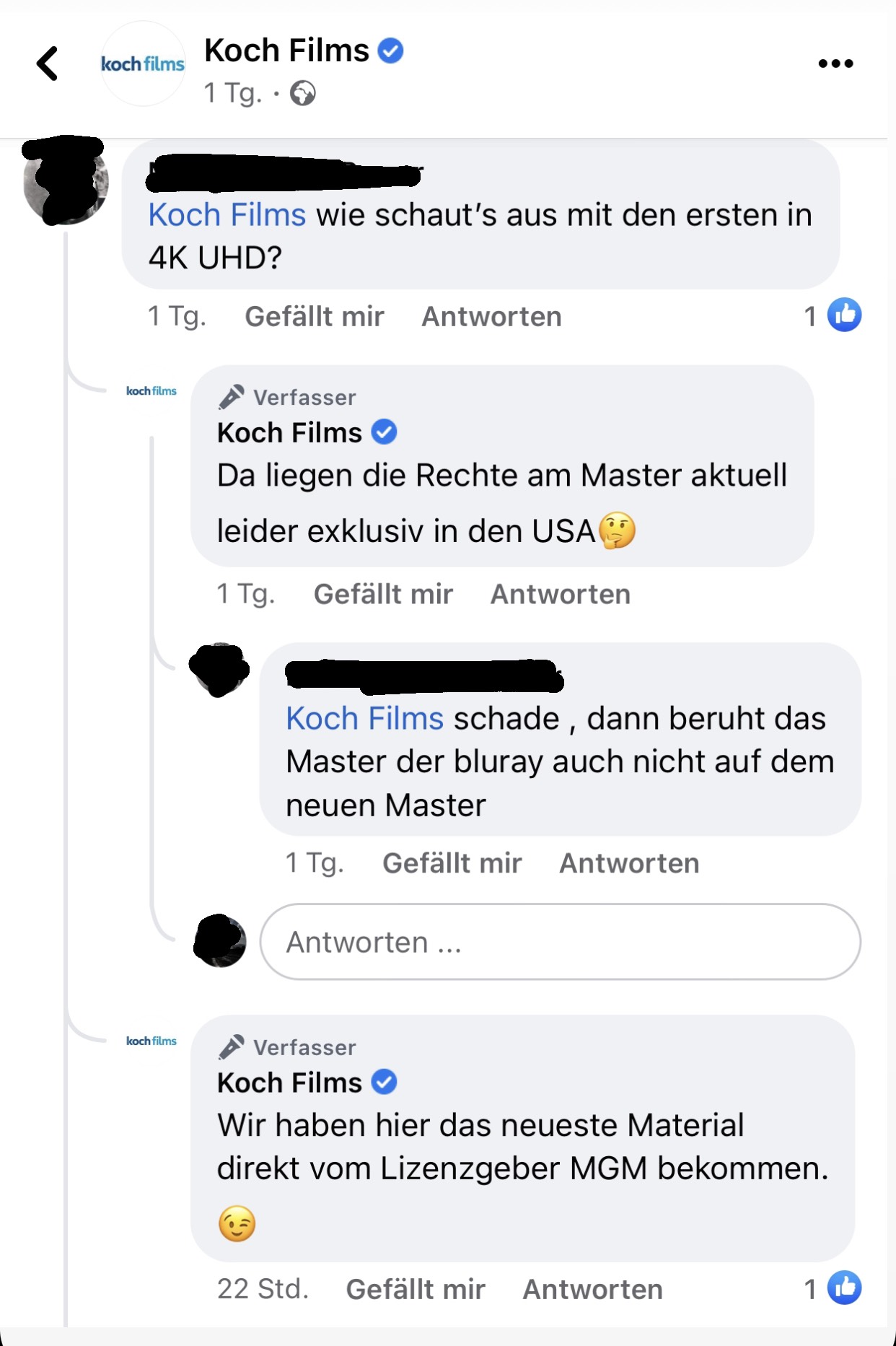Tap thumbs-up reaction on 4K UHD comment
Viewport: 896px width, 1346px height.
[x=844, y=315]
